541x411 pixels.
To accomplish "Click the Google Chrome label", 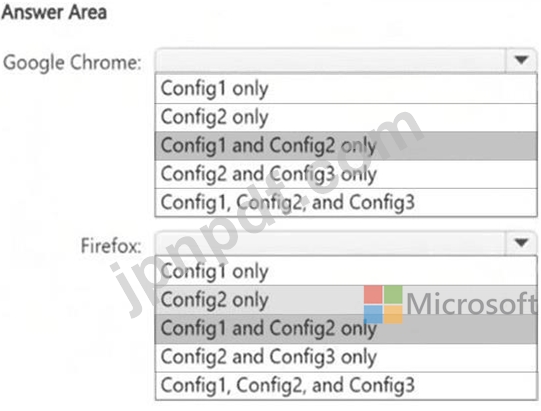I will coord(72,63).
